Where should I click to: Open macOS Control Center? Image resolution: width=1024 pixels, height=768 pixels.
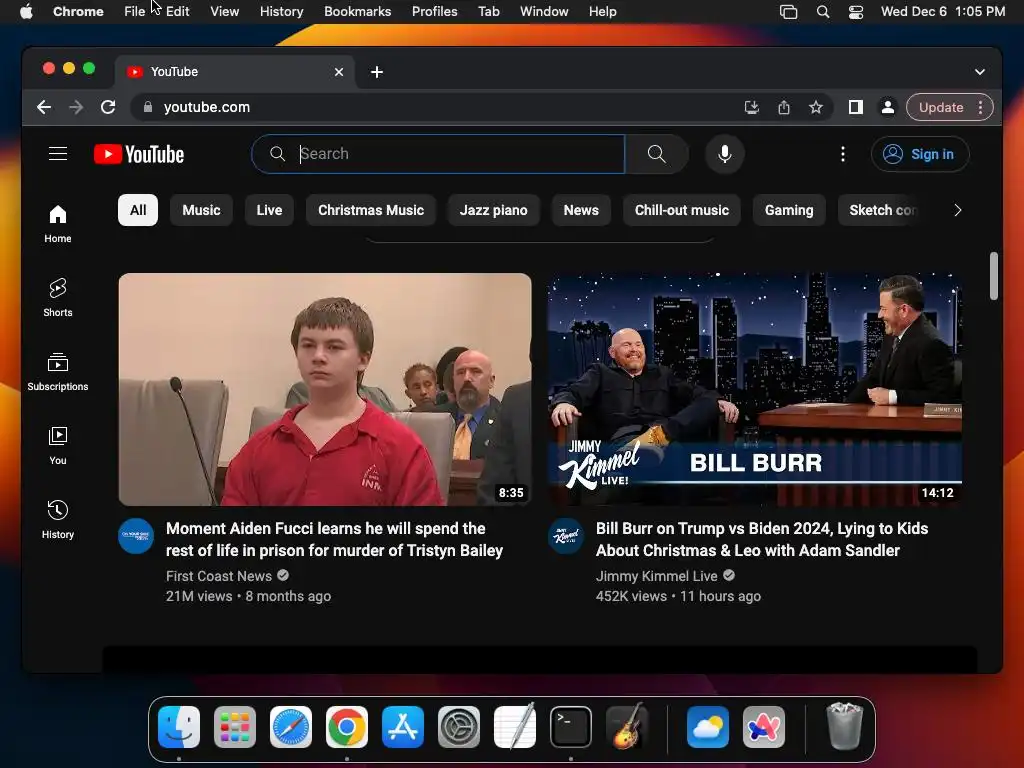click(x=856, y=12)
